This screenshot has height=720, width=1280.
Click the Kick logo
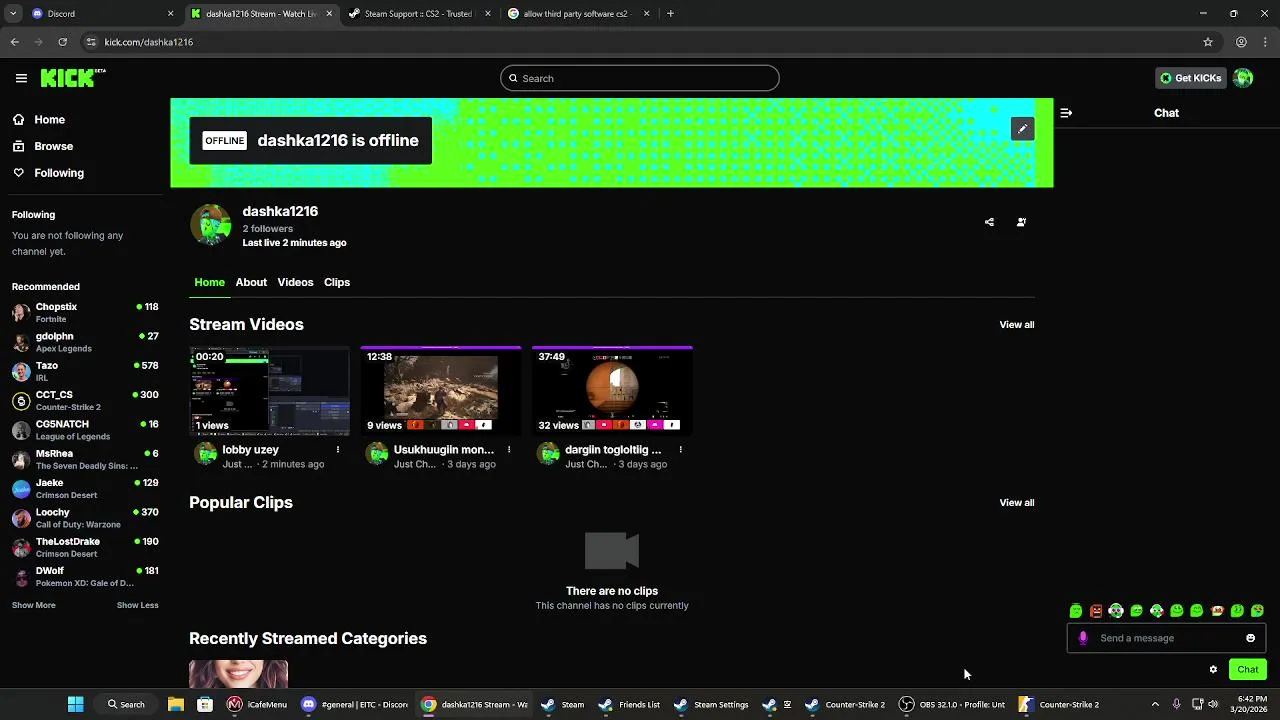[x=73, y=78]
